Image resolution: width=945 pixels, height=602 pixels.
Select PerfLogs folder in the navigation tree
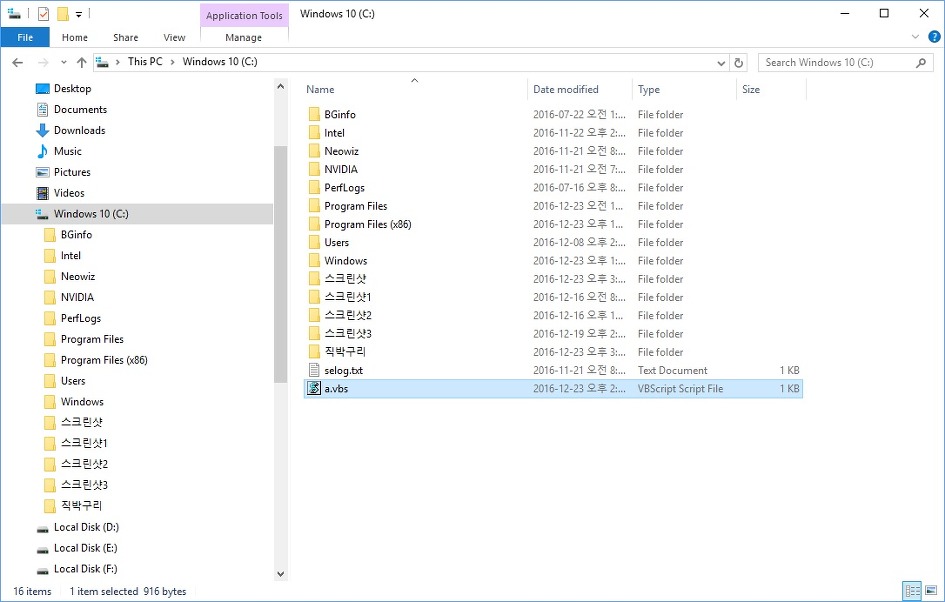(81, 318)
